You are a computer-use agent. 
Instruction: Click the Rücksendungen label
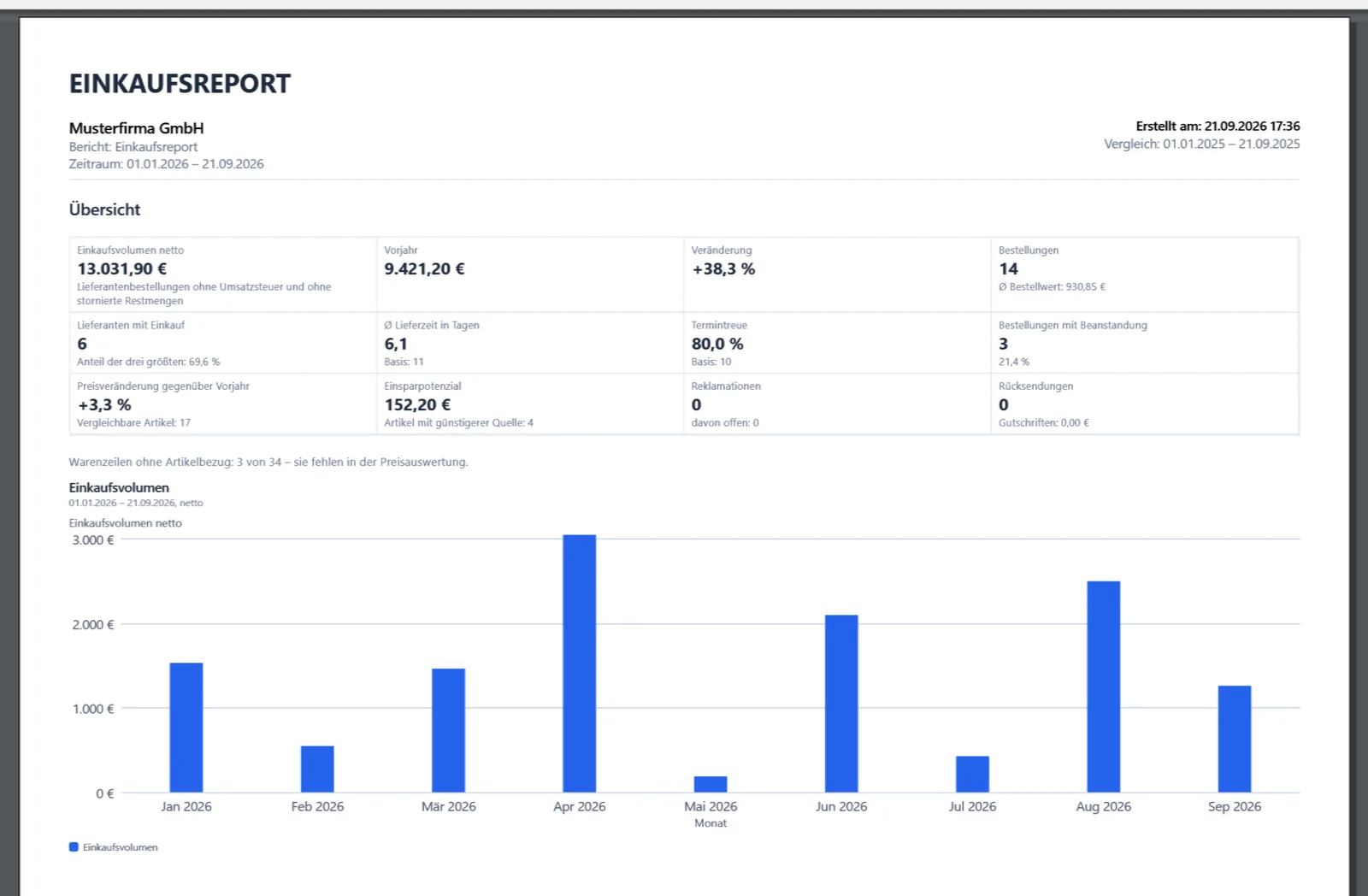[x=1035, y=386]
